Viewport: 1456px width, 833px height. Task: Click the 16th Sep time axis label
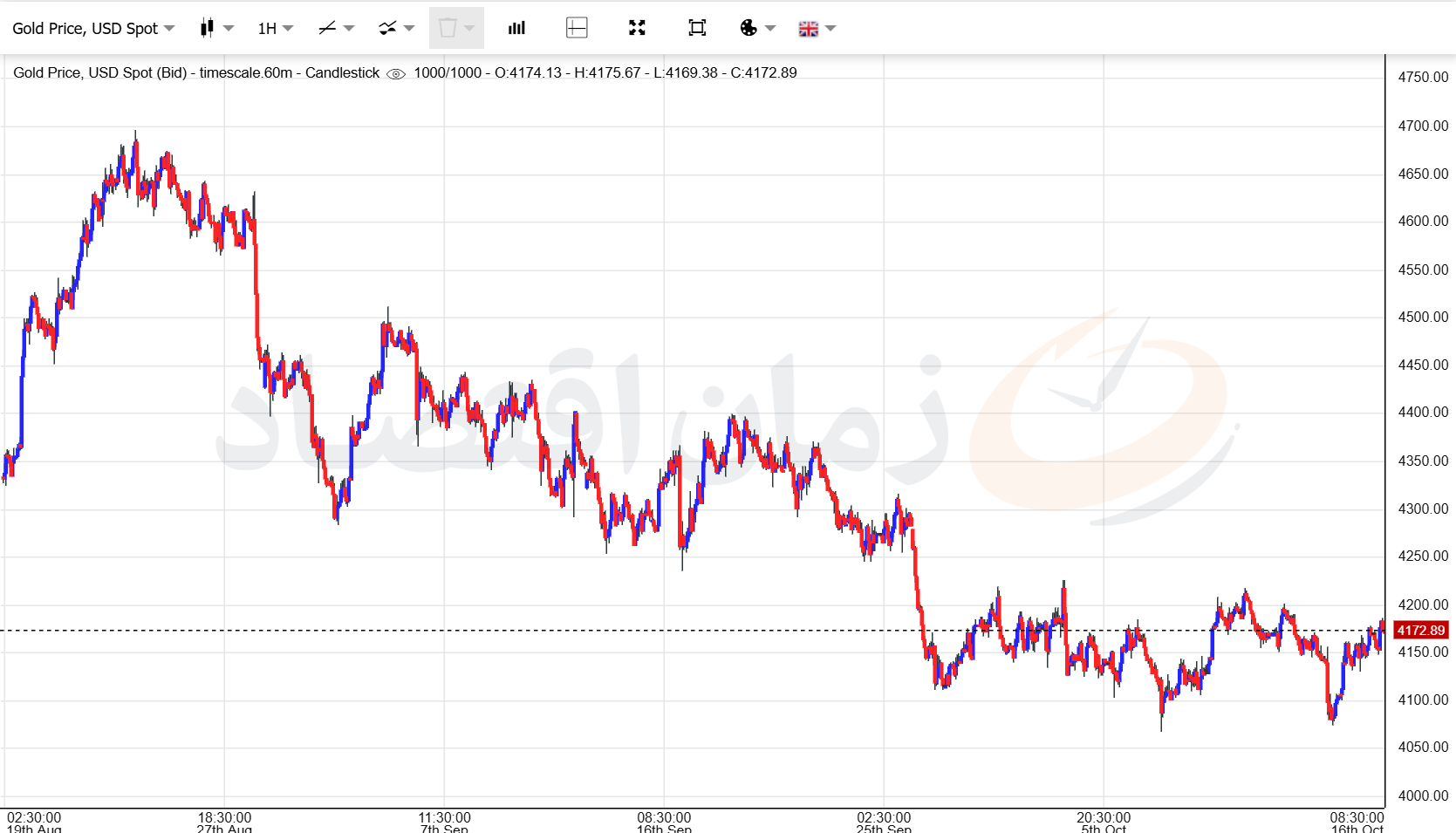click(664, 829)
